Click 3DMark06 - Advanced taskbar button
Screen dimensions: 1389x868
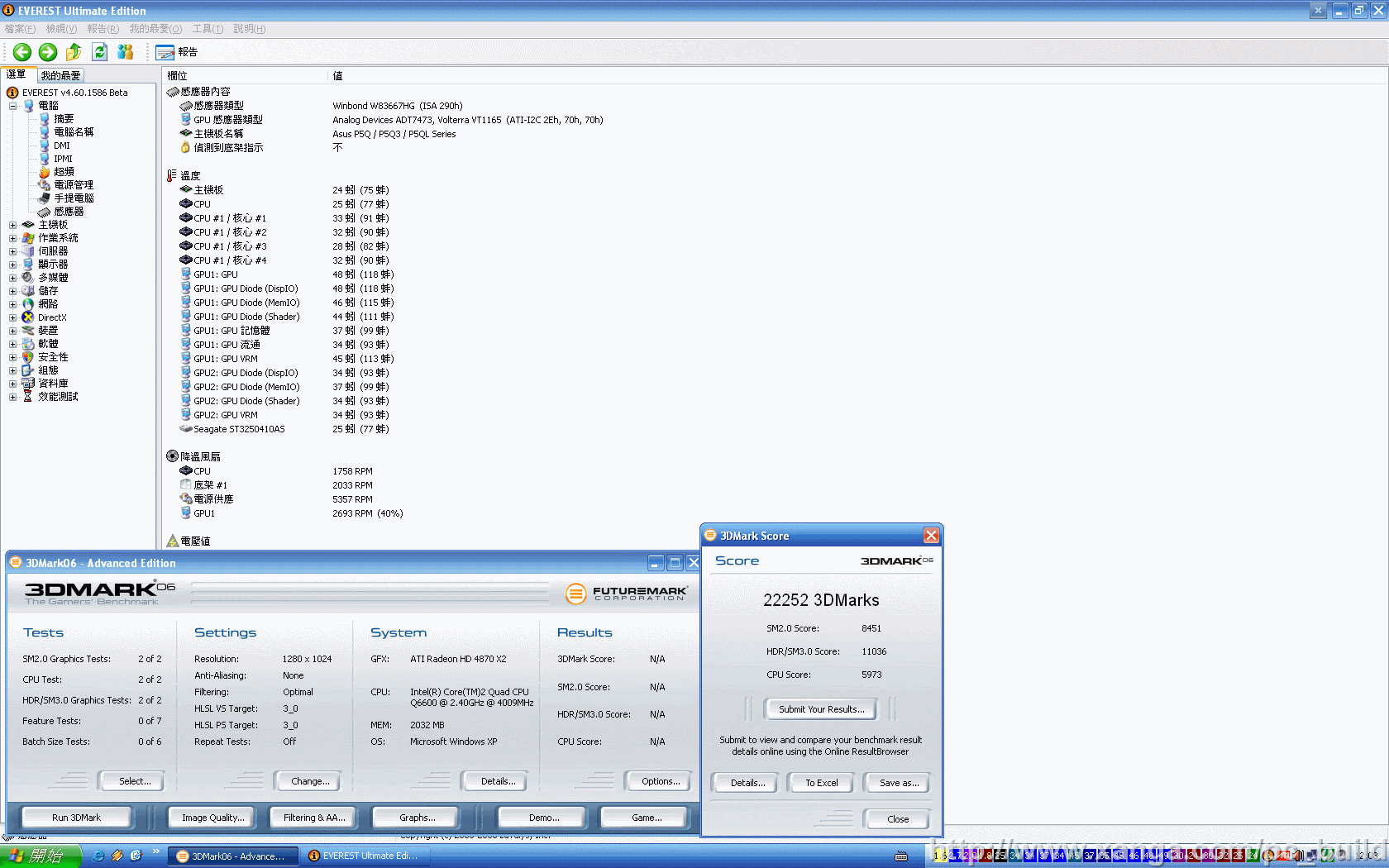click(233, 856)
